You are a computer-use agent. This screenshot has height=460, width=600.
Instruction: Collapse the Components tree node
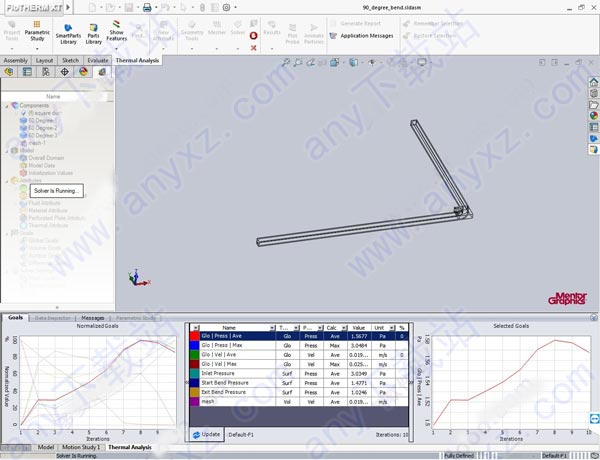point(7,106)
